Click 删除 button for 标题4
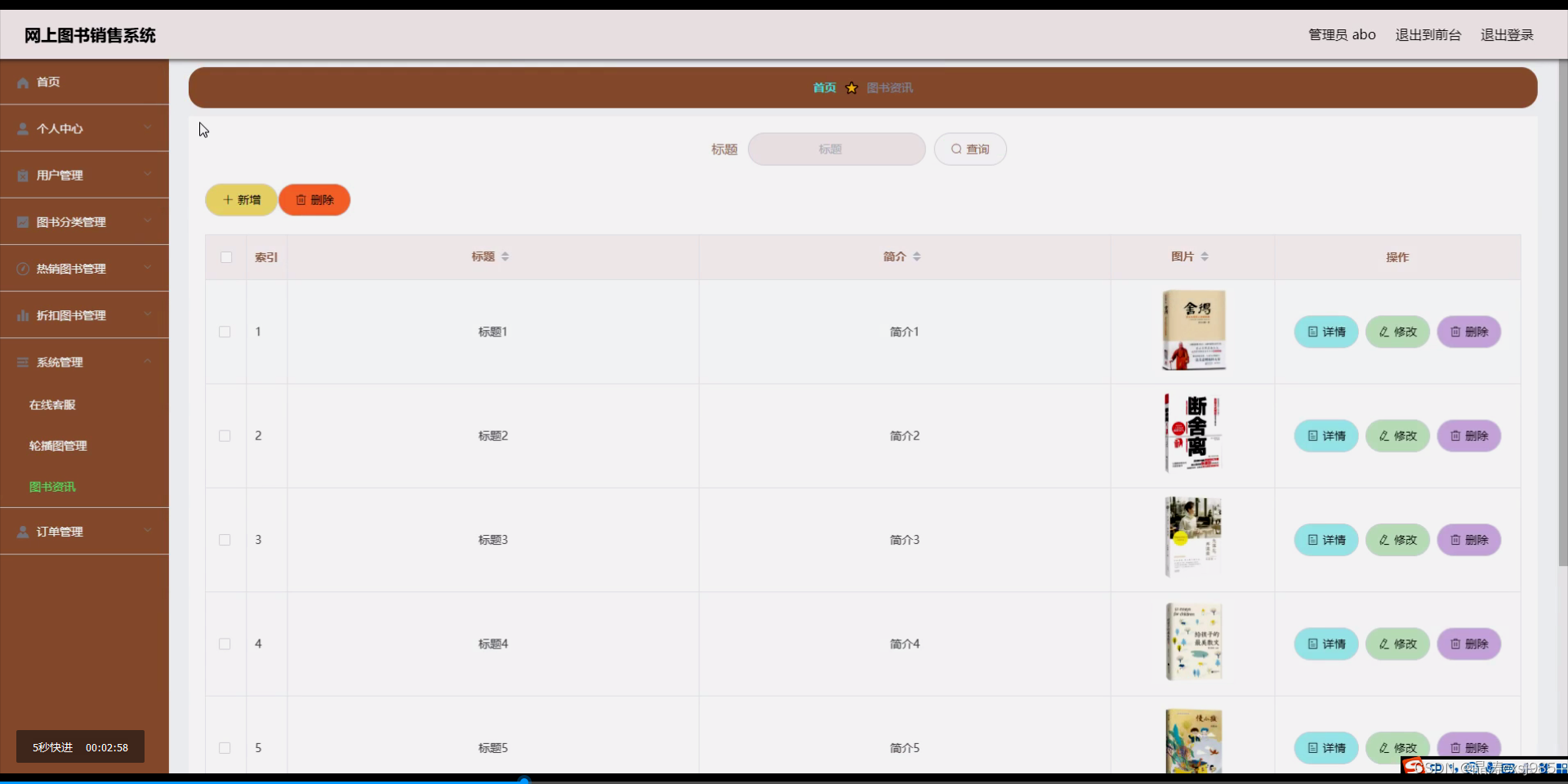Viewport: 1568px width, 784px height. click(1469, 644)
